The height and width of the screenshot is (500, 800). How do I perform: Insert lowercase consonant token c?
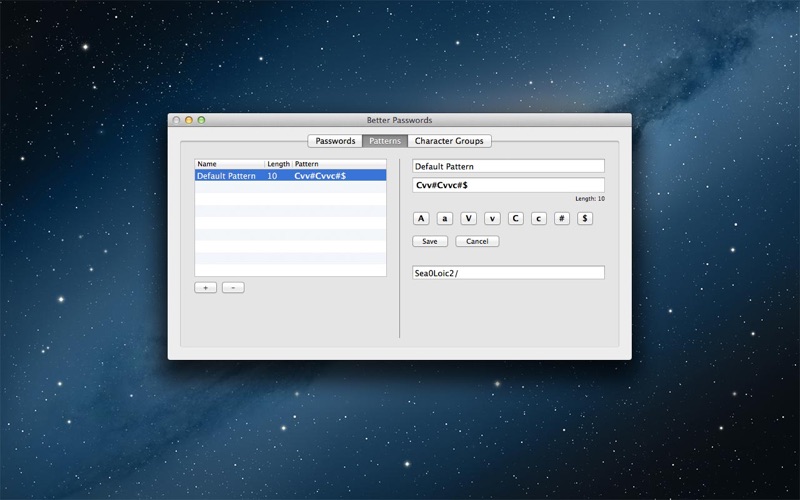coord(539,218)
